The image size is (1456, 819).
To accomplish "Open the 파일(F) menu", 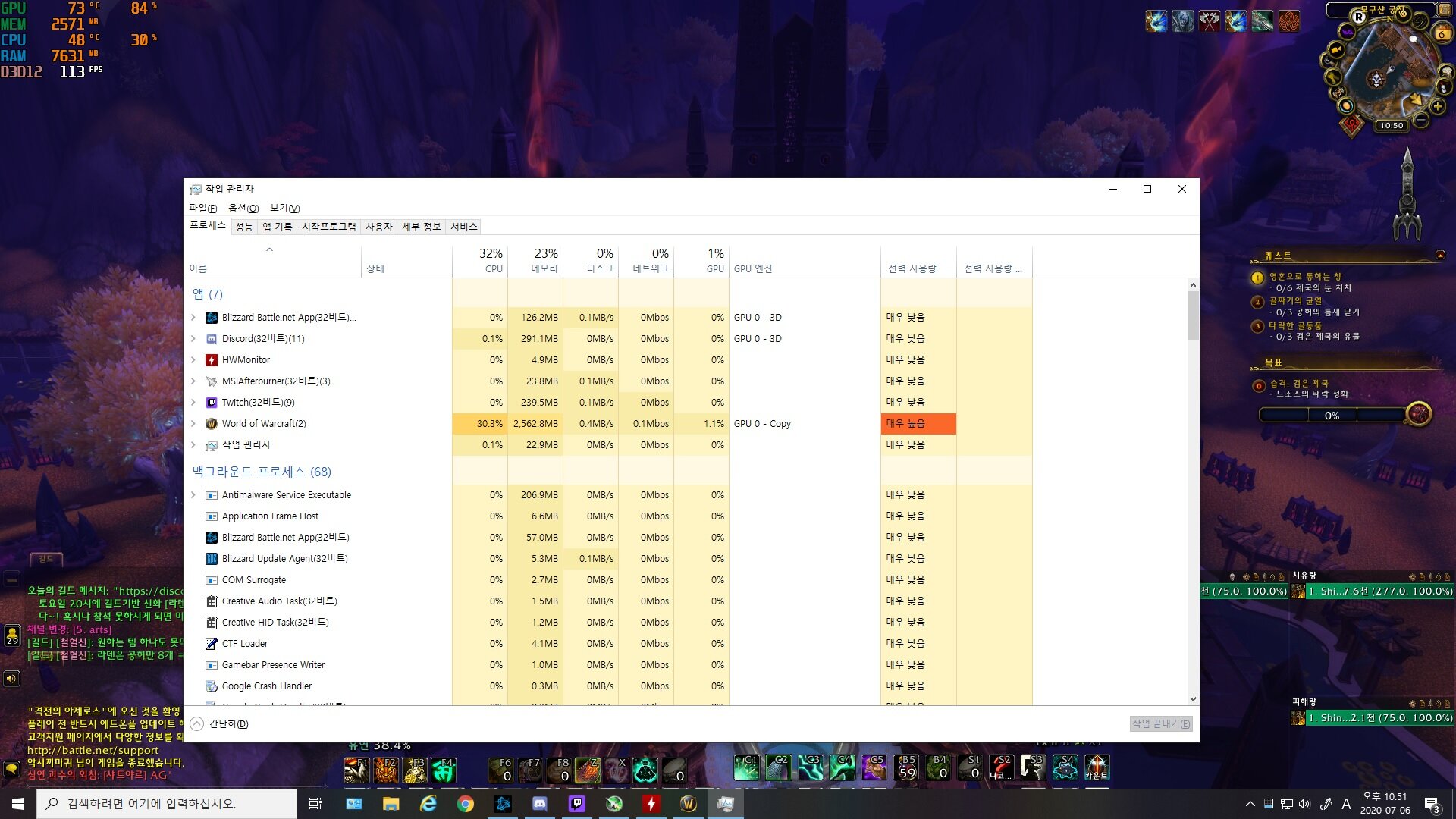I will click(202, 208).
